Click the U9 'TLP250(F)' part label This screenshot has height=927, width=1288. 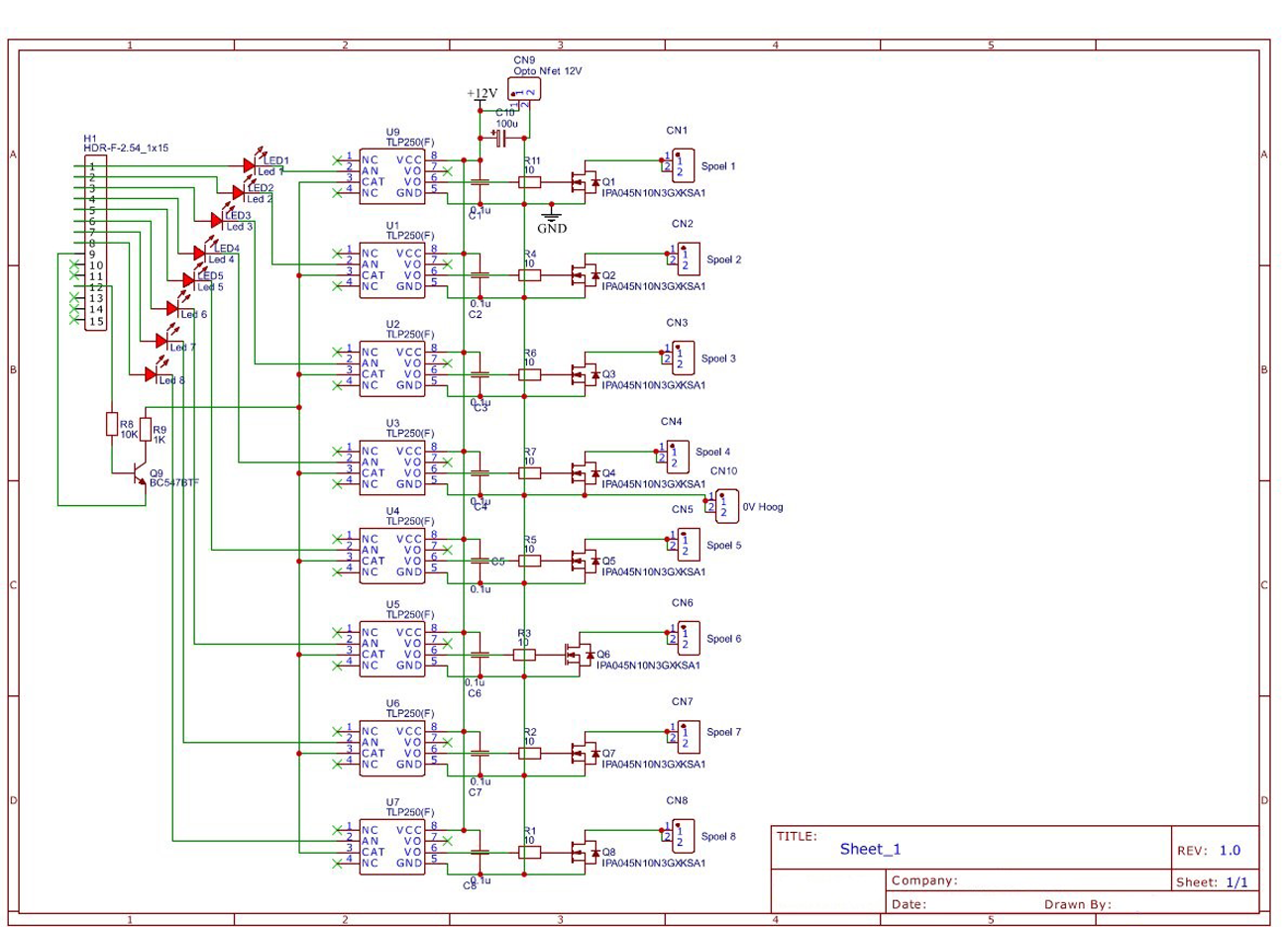pyautogui.click(x=410, y=143)
